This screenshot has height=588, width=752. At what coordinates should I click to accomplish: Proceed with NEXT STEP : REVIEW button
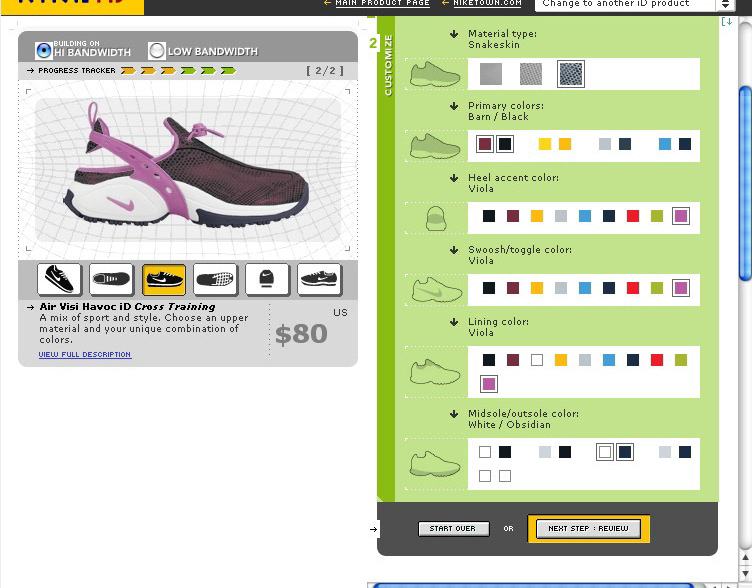click(588, 529)
